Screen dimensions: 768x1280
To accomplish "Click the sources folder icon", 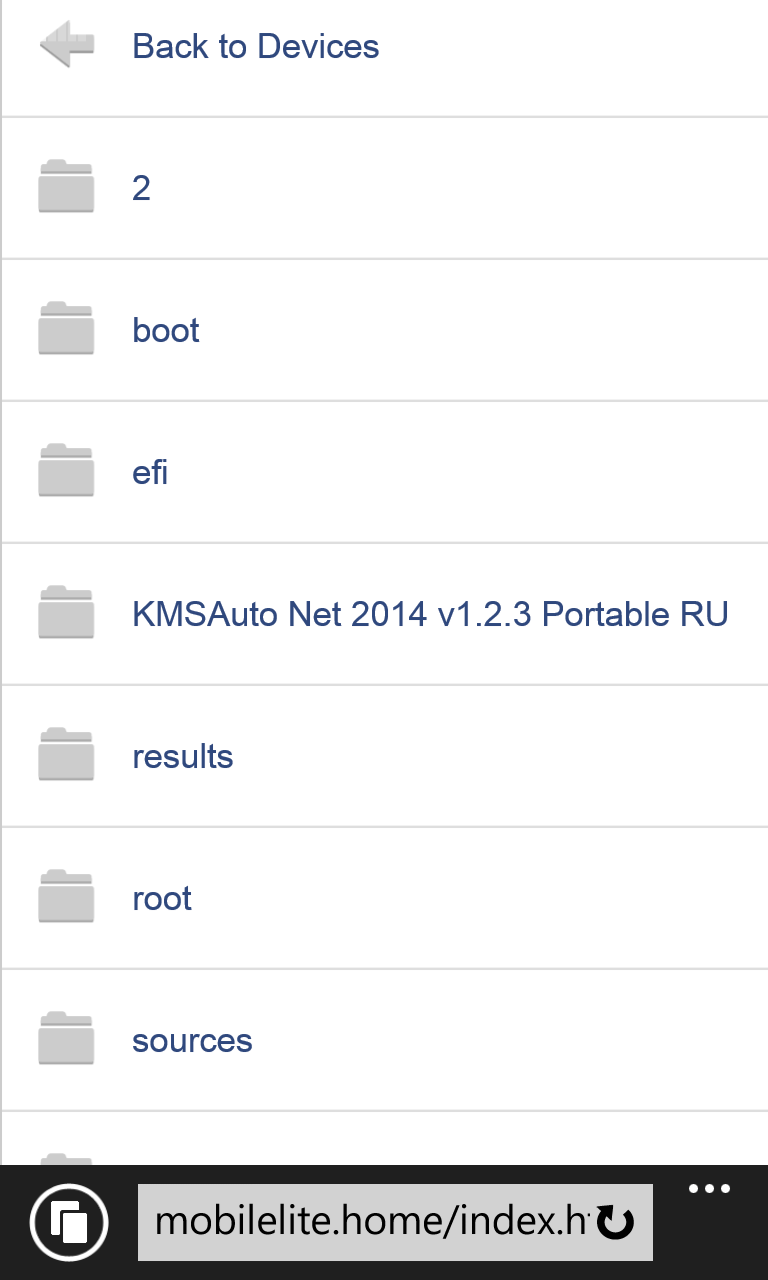I will [66, 1039].
